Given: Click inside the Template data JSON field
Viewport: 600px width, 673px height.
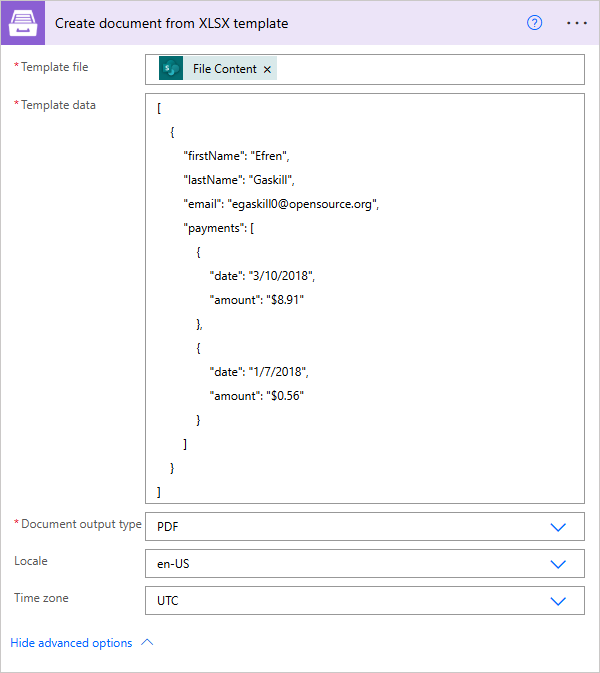Looking at the screenshot, I should click(365, 298).
